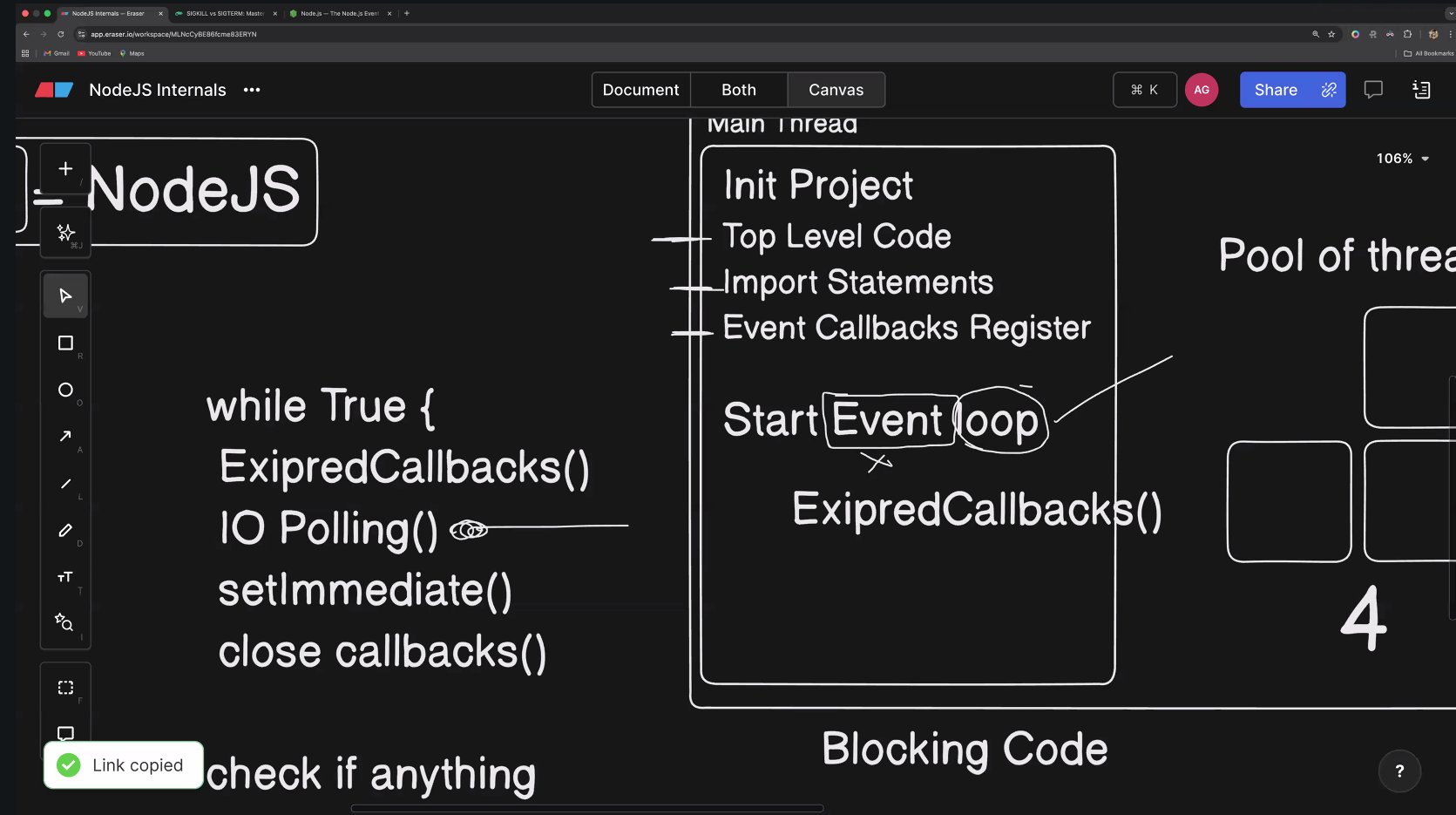
Task: Switch to Document view
Action: (x=640, y=90)
